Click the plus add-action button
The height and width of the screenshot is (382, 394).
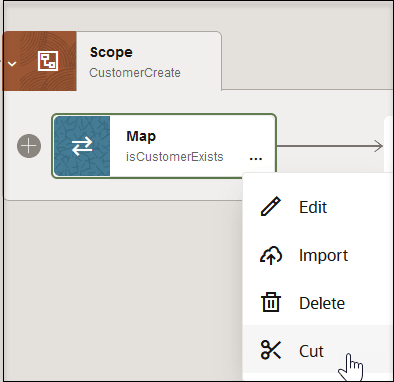coord(29,146)
